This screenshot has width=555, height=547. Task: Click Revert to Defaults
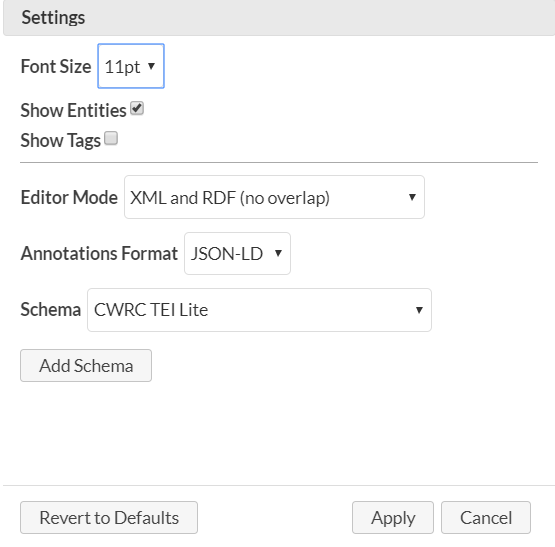coord(109,517)
